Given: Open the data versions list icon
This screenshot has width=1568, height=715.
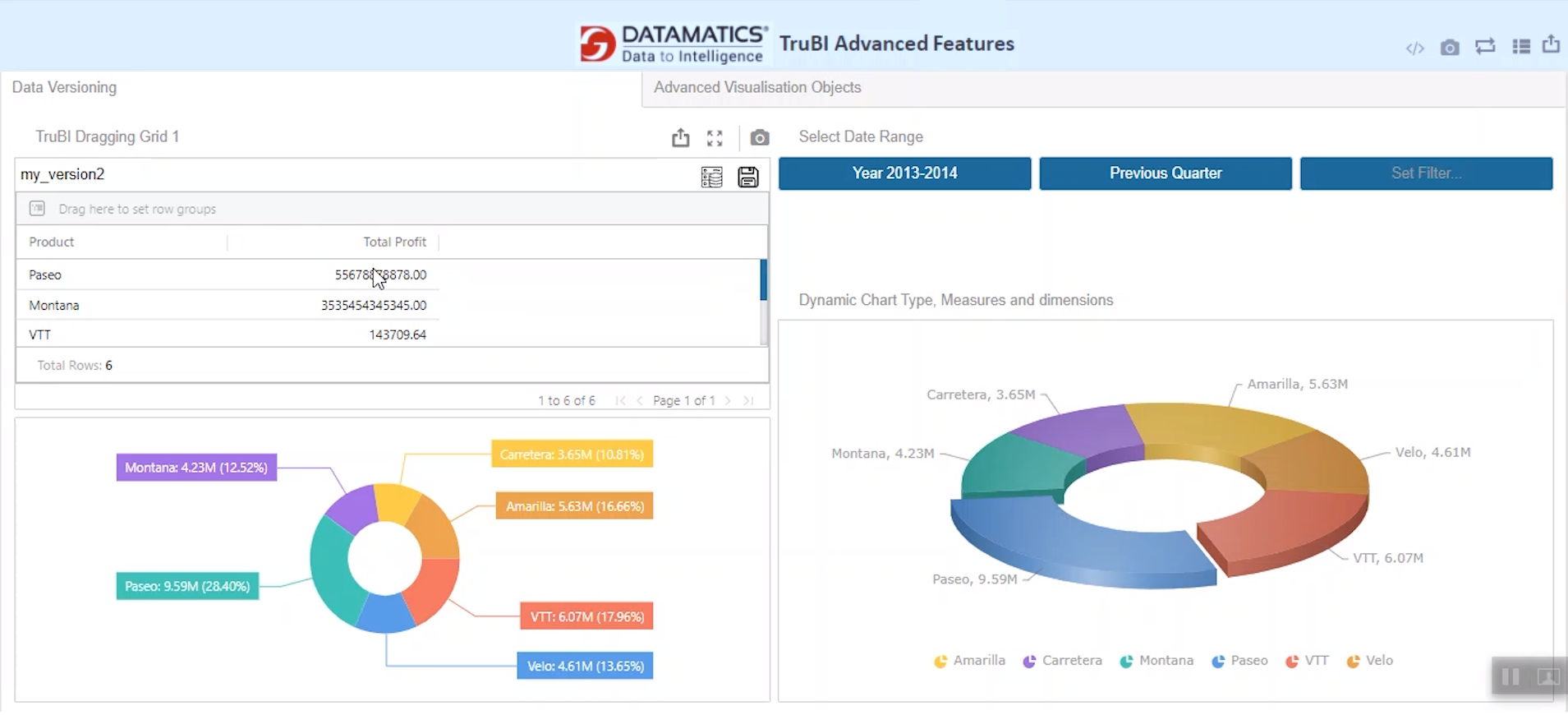Looking at the screenshot, I should click(x=711, y=177).
